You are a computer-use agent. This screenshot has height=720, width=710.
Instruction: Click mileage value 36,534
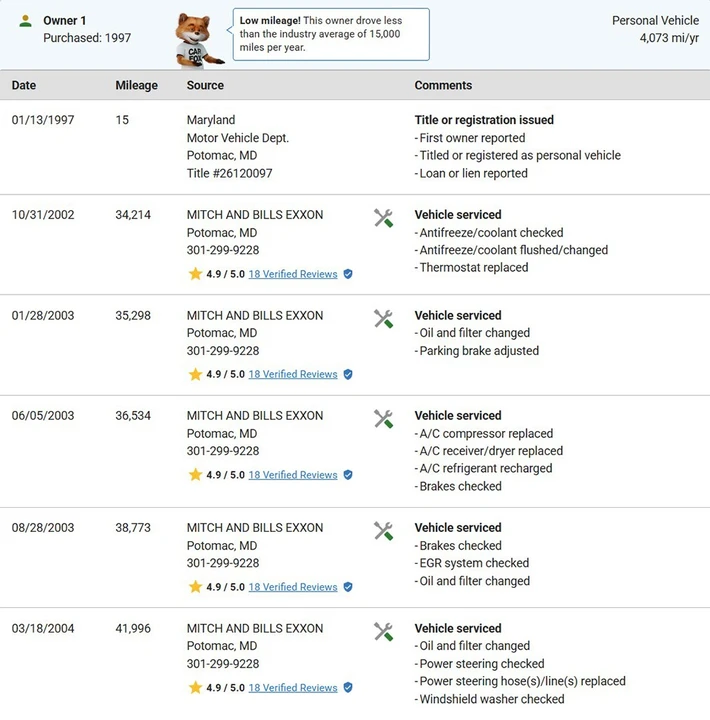[x=133, y=416]
